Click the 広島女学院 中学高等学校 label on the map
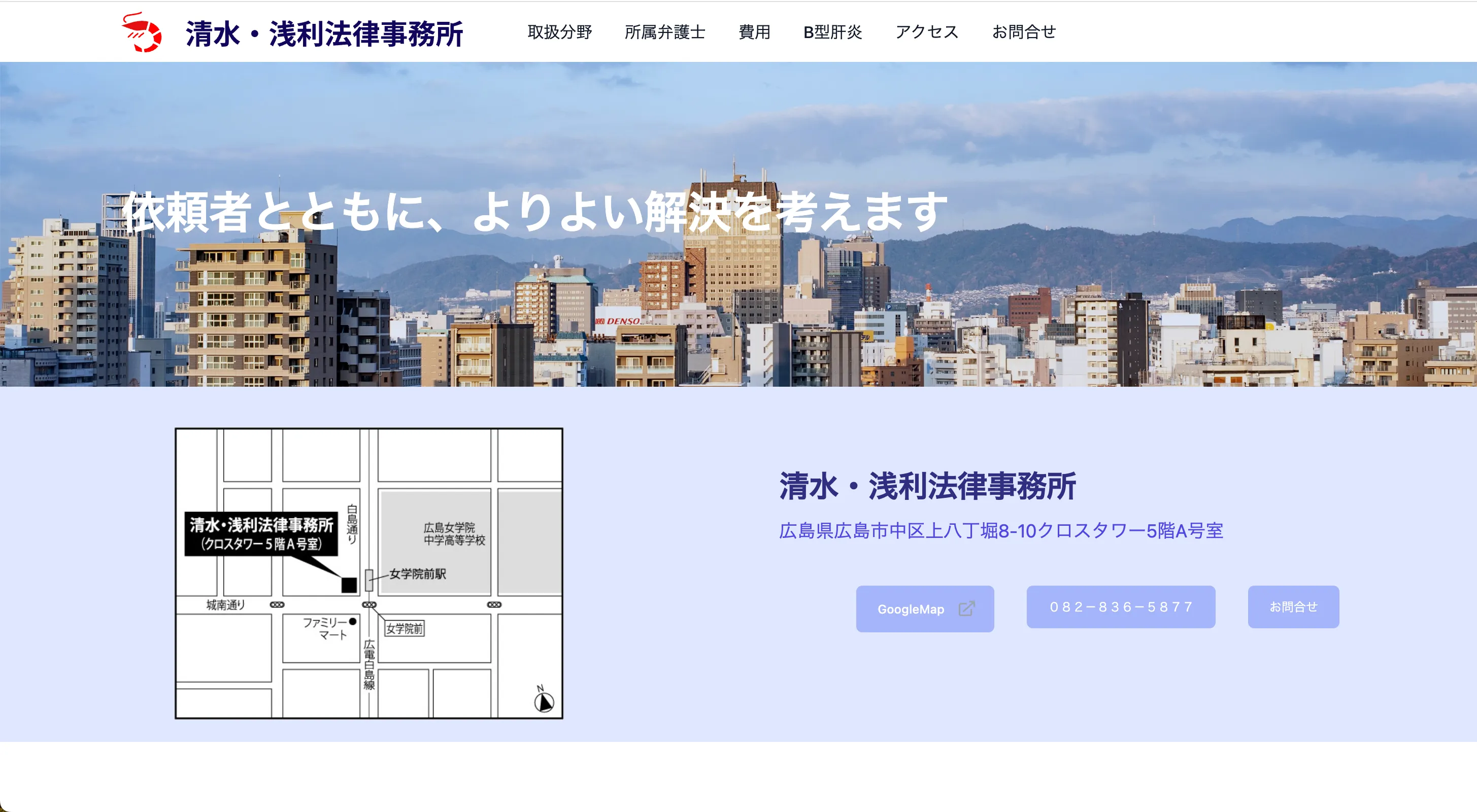Image resolution: width=1477 pixels, height=812 pixels. (454, 533)
